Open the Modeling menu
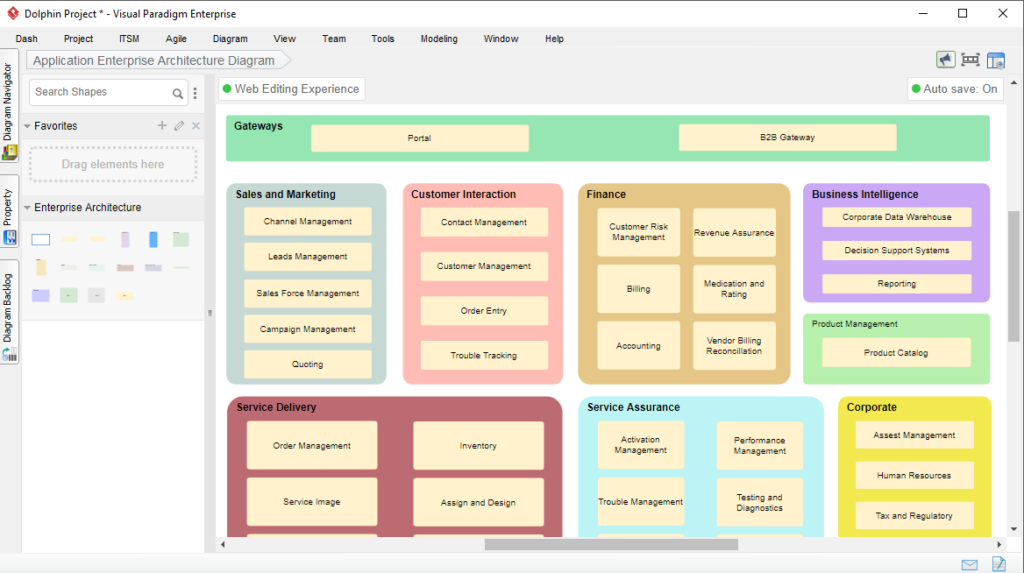Viewport: 1024px width, 573px height. [439, 39]
